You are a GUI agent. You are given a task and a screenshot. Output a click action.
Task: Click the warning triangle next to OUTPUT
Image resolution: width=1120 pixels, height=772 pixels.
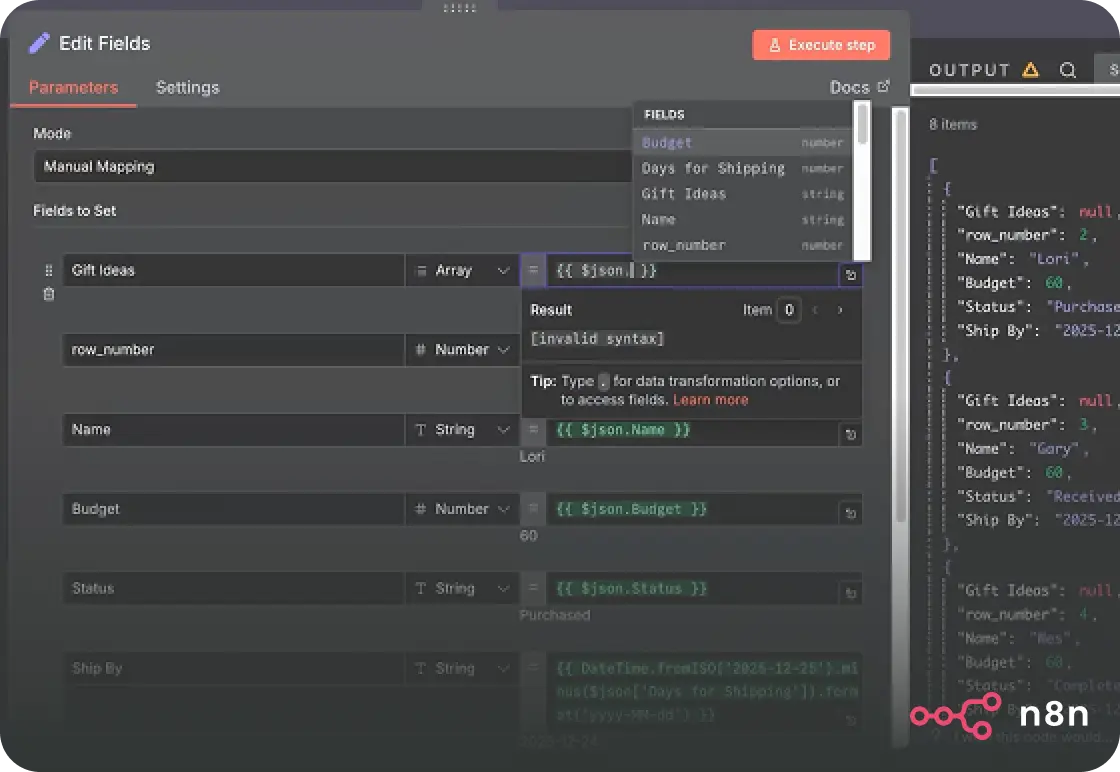(1030, 70)
